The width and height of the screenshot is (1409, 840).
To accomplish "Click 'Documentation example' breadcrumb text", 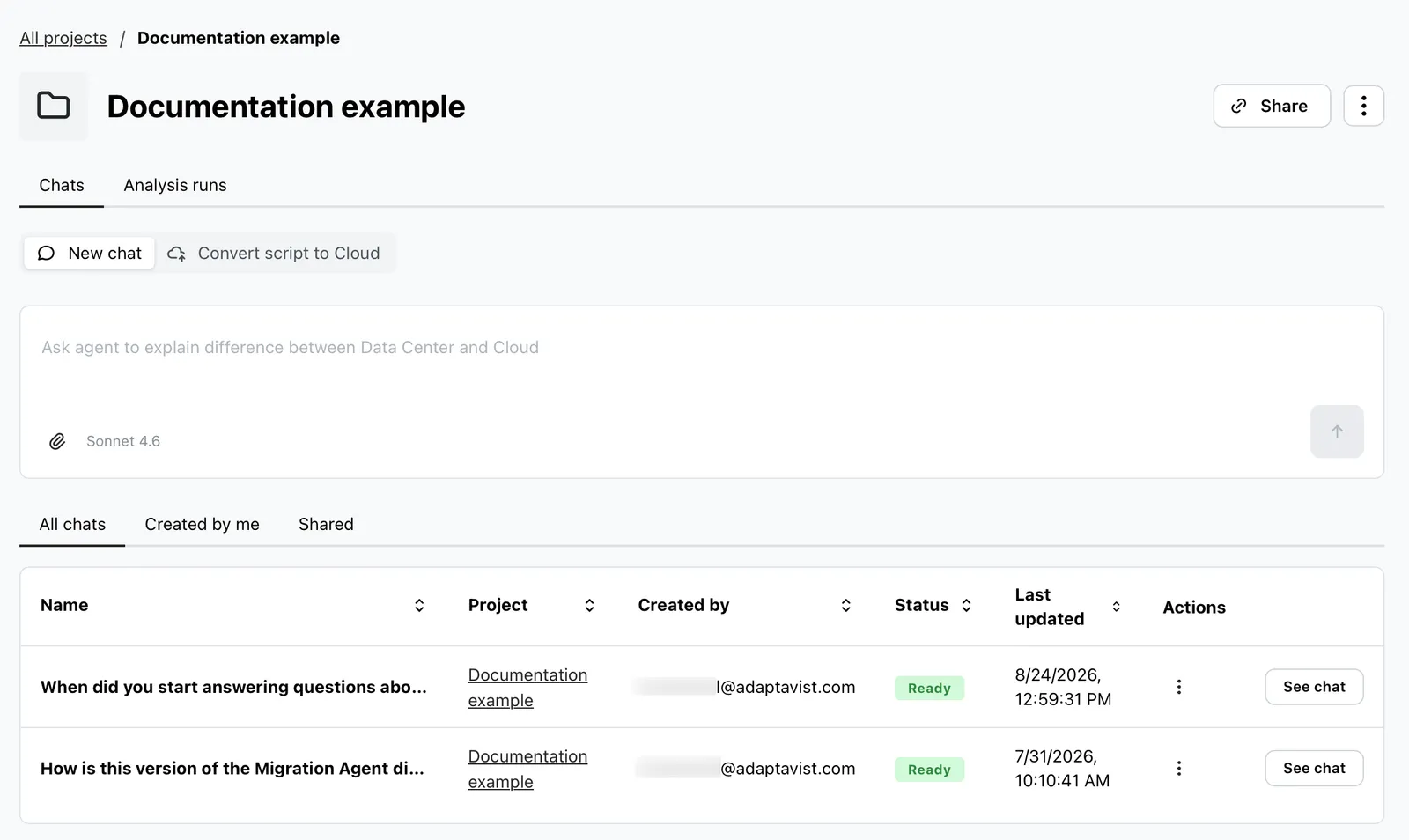I will tap(239, 38).
